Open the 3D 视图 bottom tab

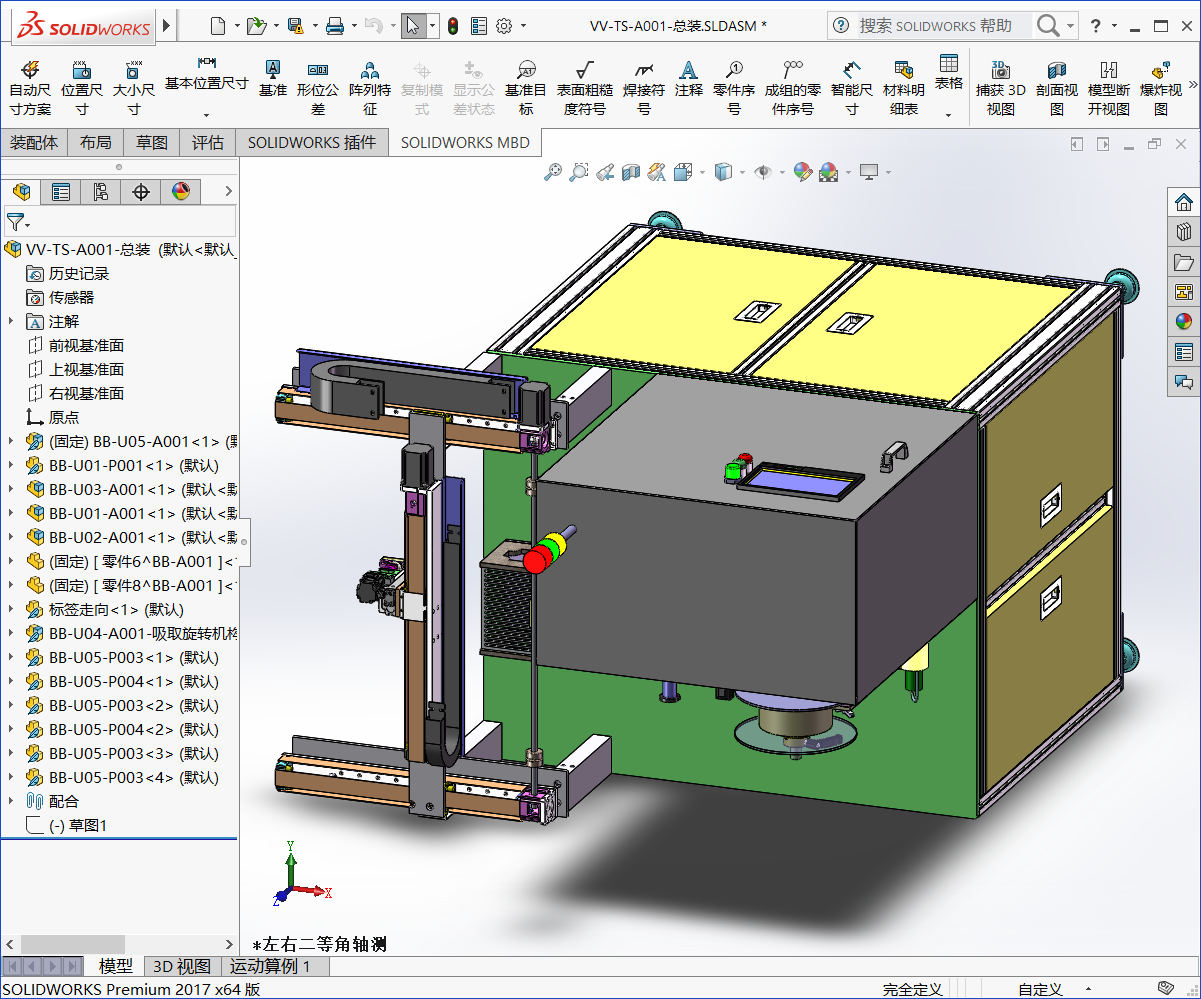pos(180,966)
